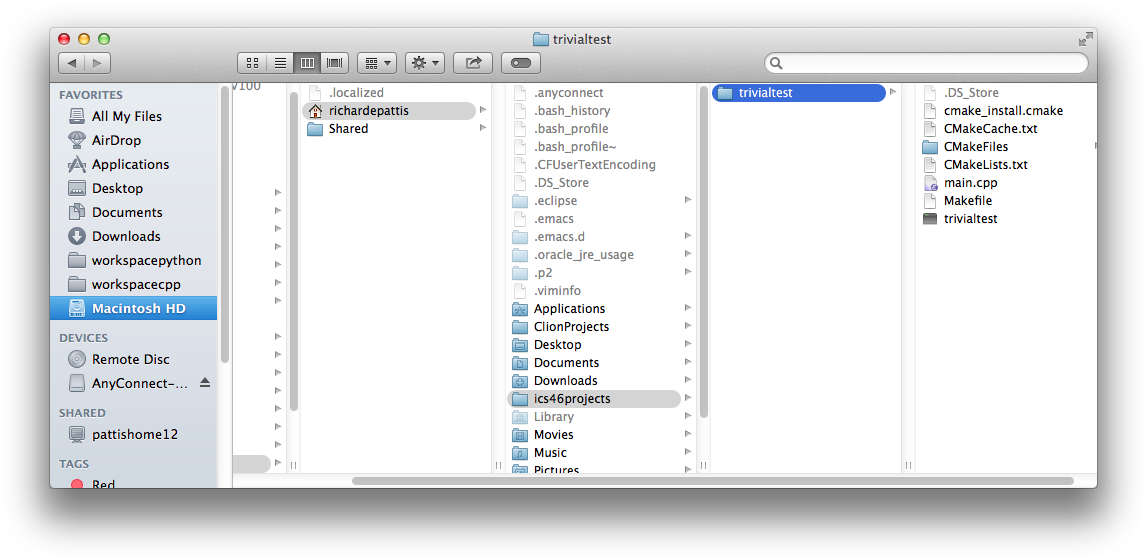The width and height of the screenshot is (1146, 559).
Task: Open Downloads in Favorites sidebar
Action: pos(134,237)
